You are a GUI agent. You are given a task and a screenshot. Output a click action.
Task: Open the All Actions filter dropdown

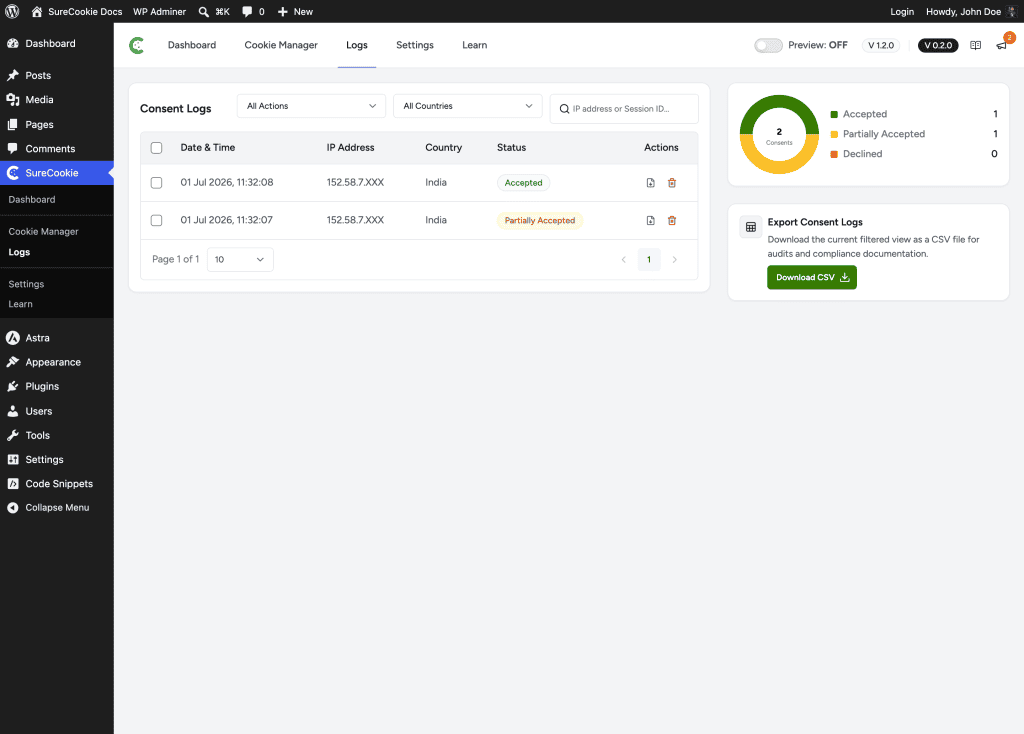[312, 106]
